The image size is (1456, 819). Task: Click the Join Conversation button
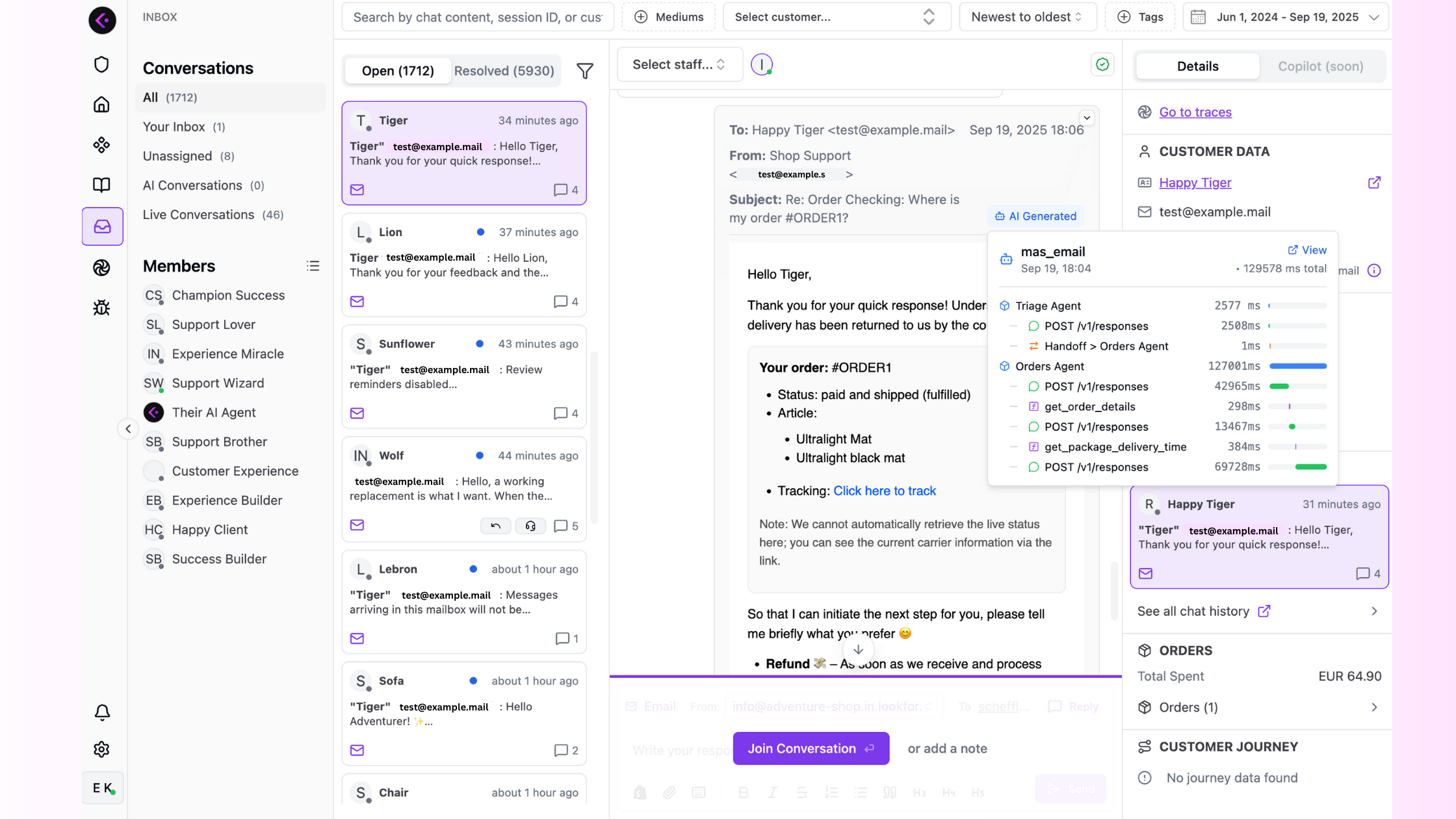(811, 749)
